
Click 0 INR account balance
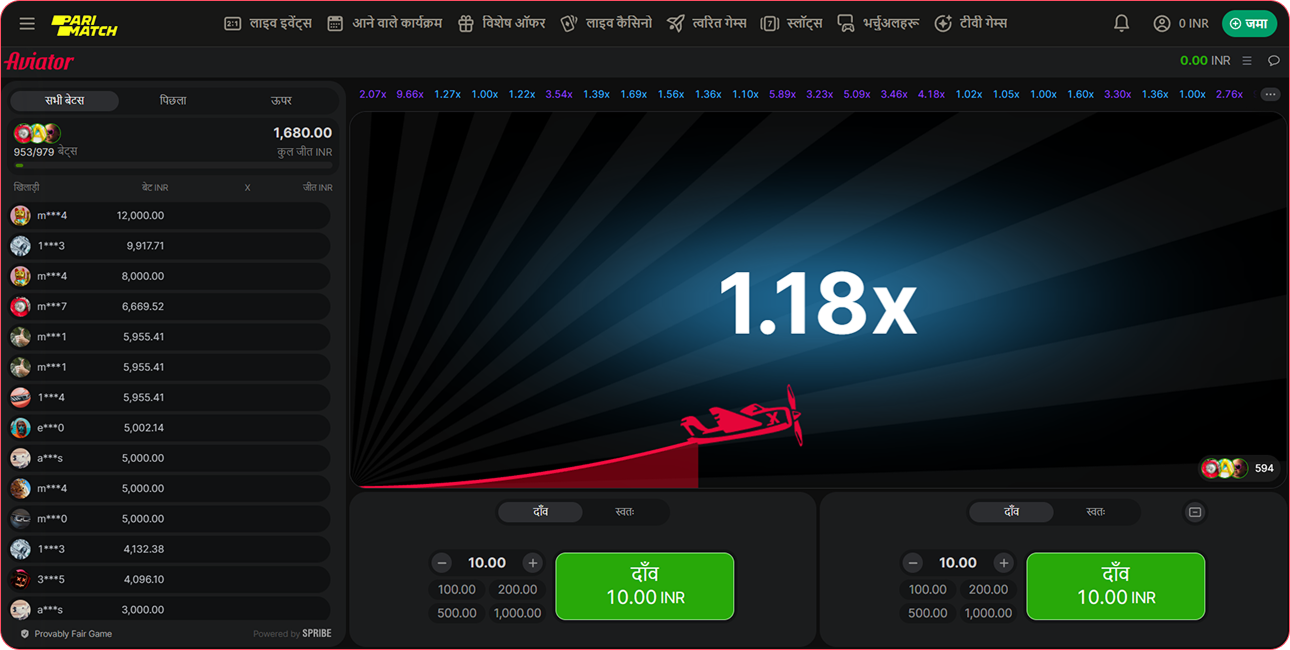click(1194, 23)
